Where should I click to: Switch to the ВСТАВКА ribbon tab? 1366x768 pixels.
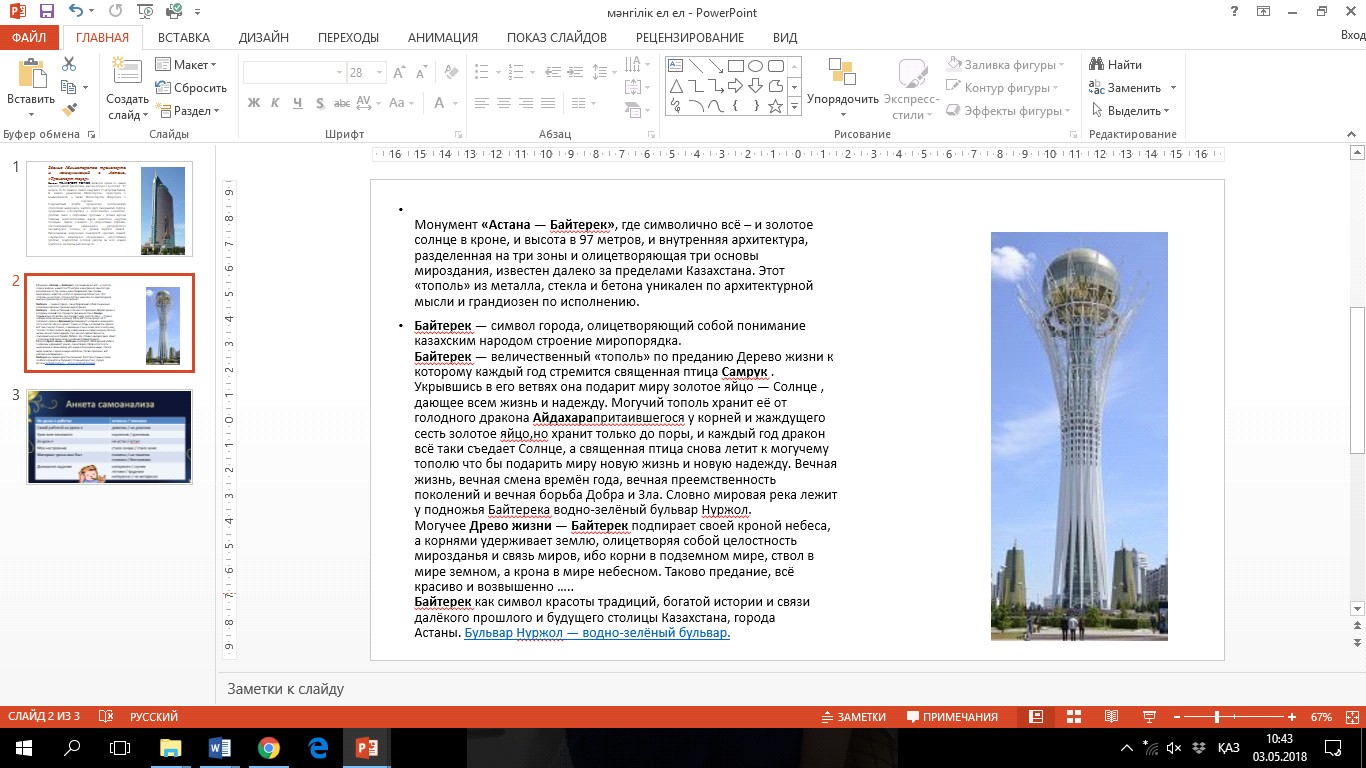click(x=184, y=38)
